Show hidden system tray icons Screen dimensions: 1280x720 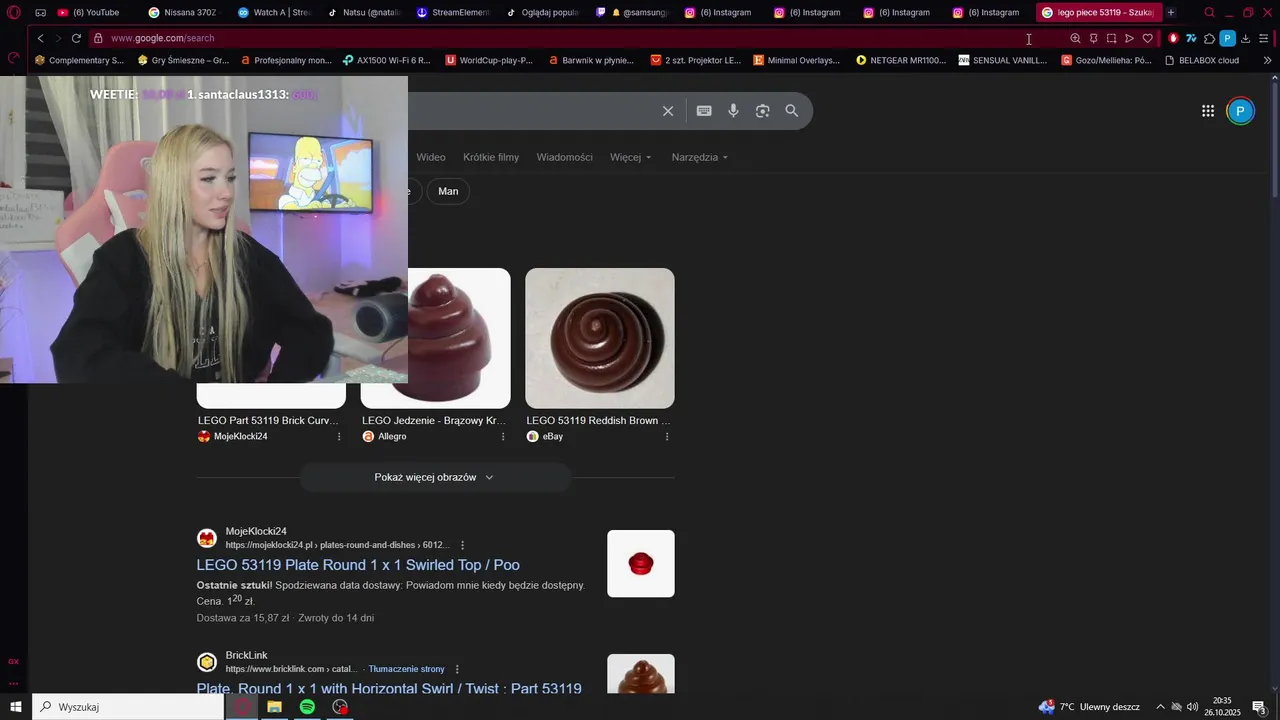pyautogui.click(x=1160, y=707)
